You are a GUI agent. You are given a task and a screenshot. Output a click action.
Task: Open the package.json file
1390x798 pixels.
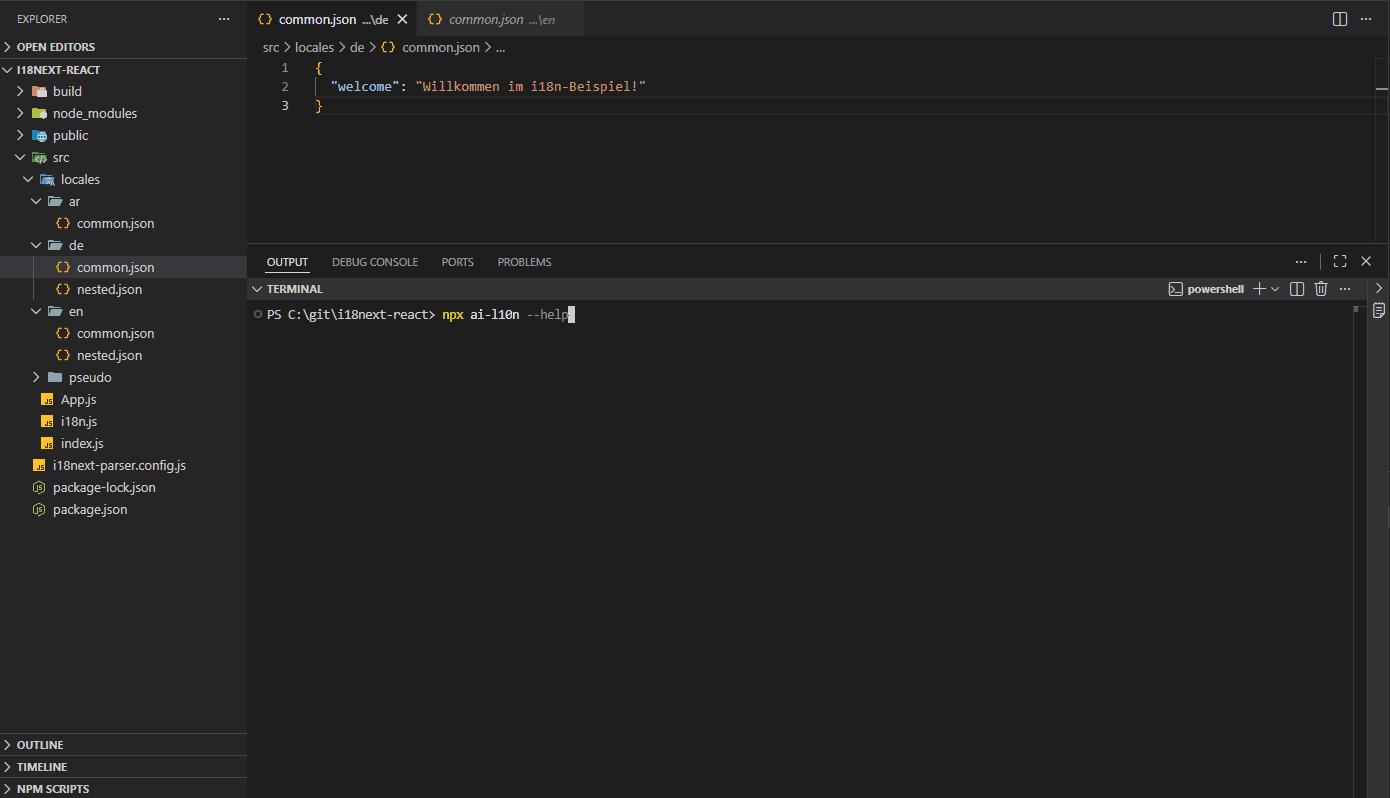pos(123,509)
